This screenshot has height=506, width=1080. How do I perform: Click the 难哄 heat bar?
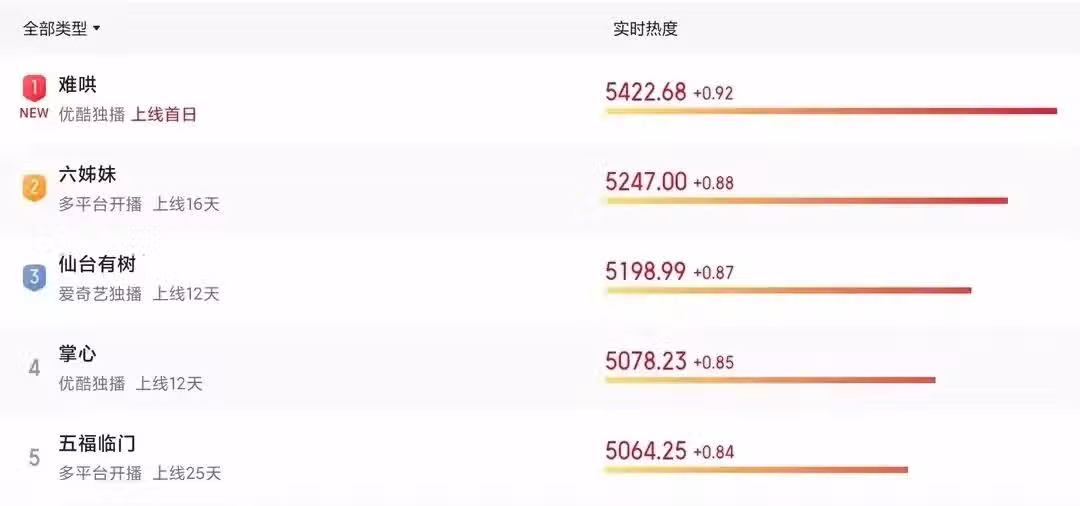831,111
